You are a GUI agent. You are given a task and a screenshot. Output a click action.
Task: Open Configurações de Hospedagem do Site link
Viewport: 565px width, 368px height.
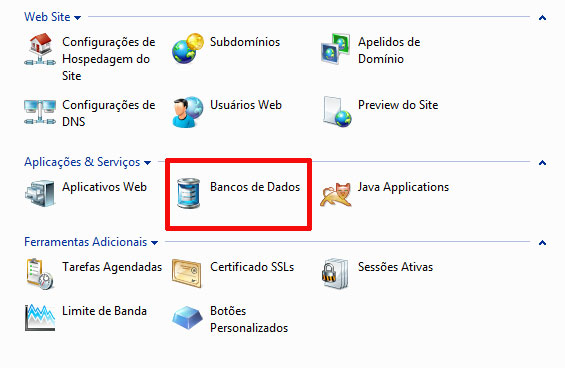pos(108,59)
